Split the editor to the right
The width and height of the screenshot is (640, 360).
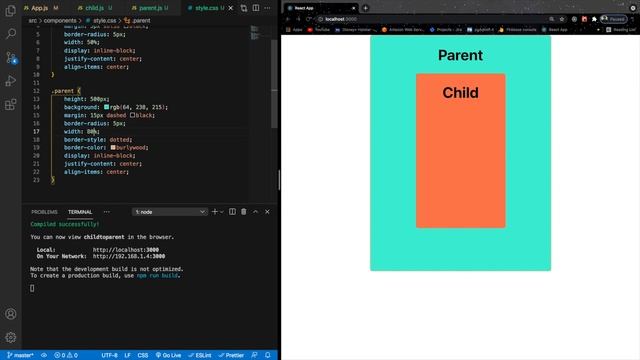pos(256,8)
